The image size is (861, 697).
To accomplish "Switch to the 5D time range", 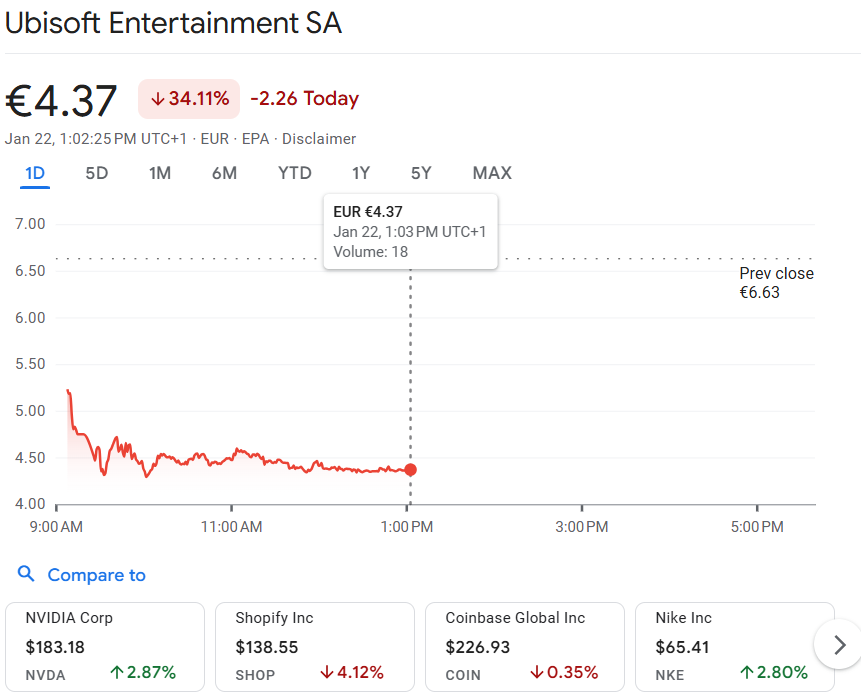I will point(96,173).
